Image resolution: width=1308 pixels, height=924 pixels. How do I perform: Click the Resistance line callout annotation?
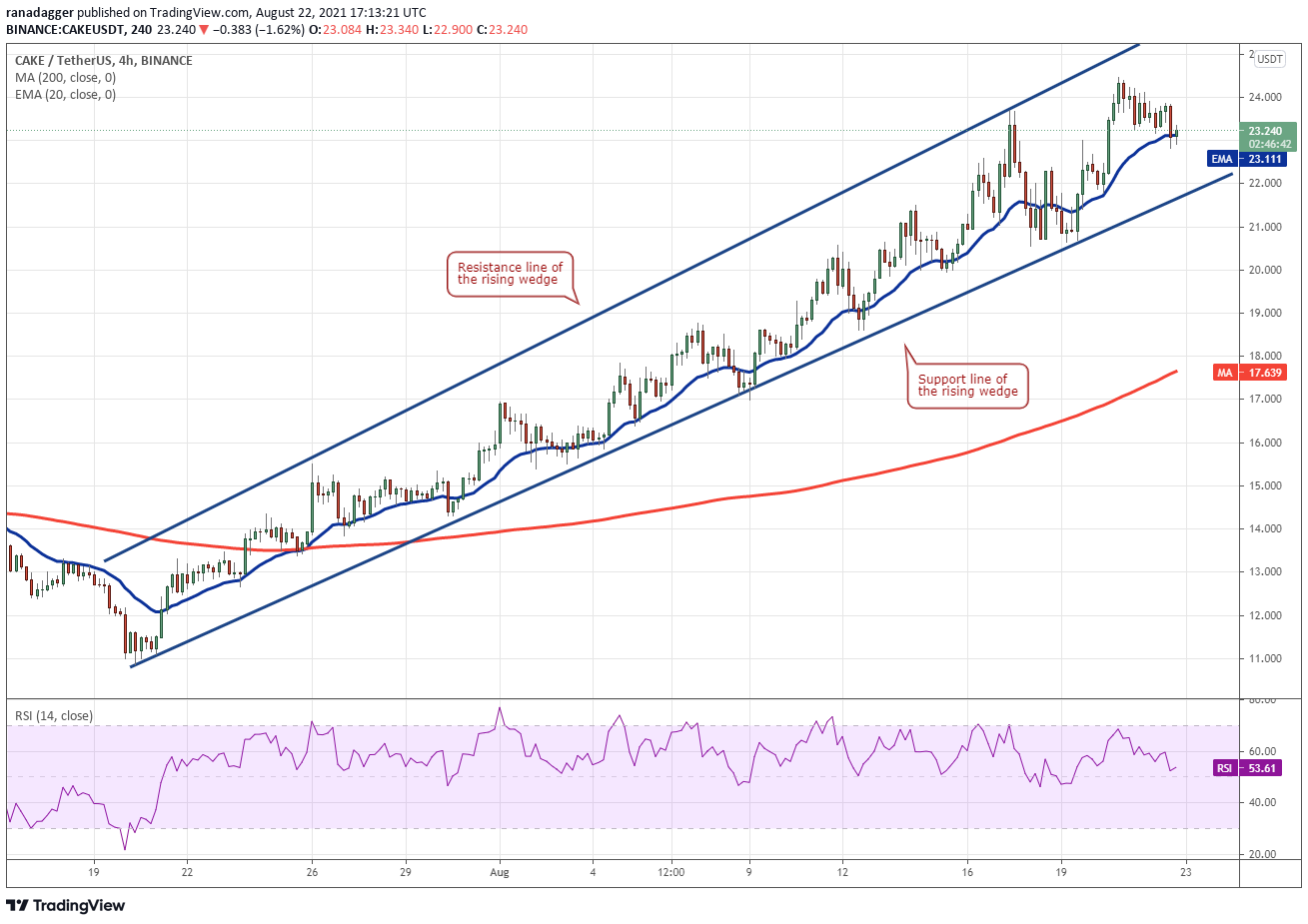510,273
